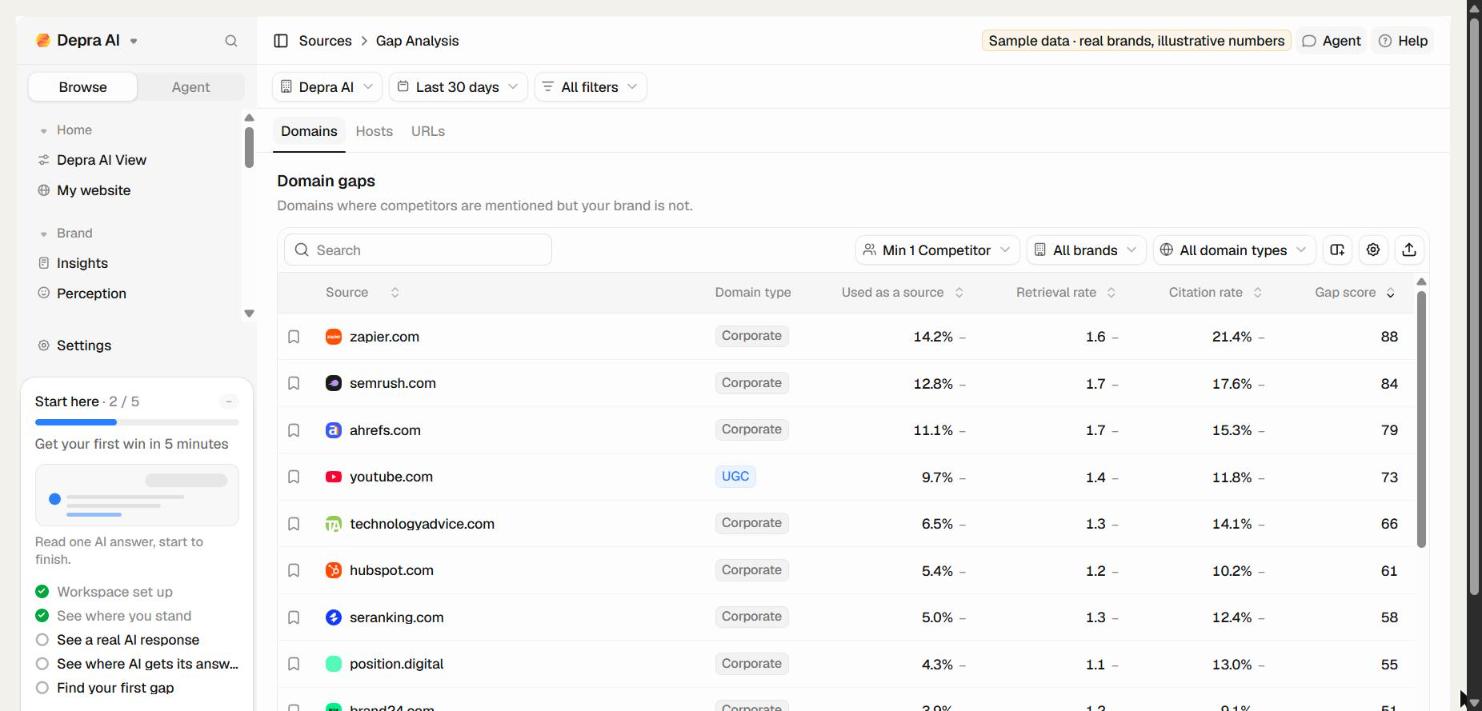Open Insights in sidebar
This screenshot has width=1482, height=711.
click(72, 263)
